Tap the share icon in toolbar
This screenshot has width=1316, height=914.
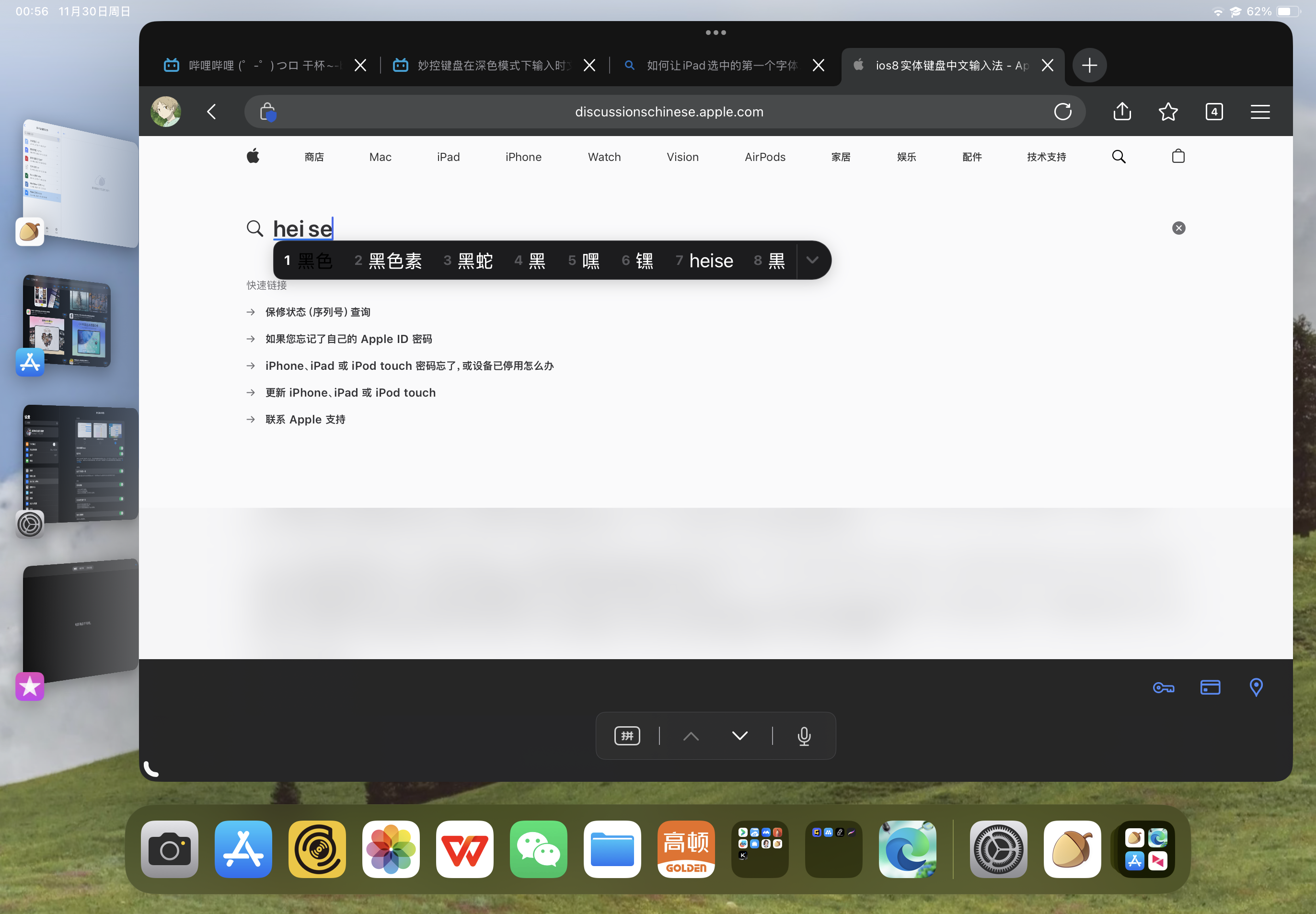click(x=1122, y=112)
